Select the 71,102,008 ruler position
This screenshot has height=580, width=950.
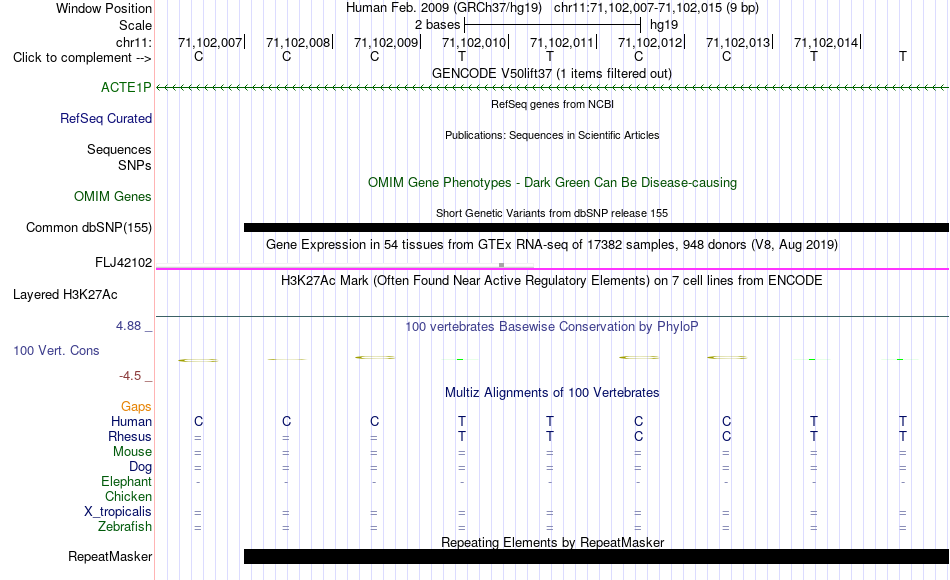pyautogui.click(x=298, y=42)
